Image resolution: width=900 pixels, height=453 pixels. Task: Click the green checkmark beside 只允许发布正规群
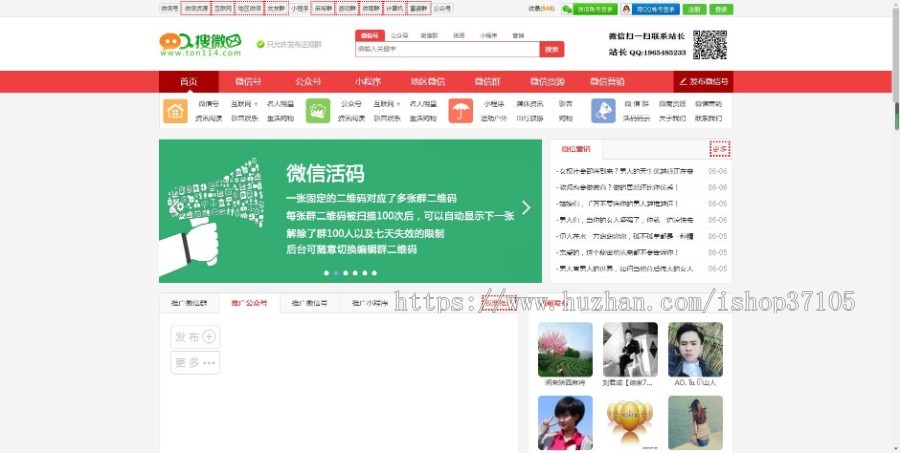(260, 44)
